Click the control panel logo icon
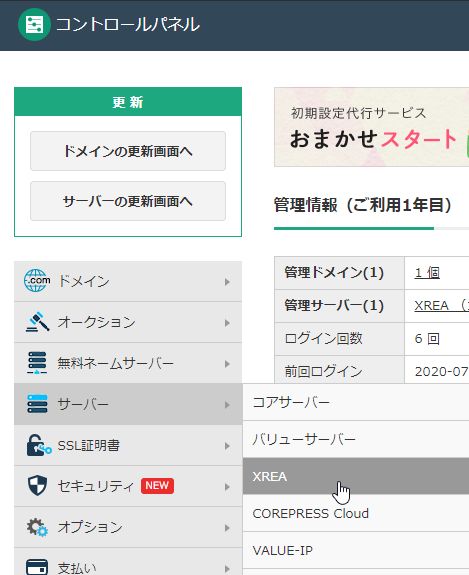This screenshot has height=575, width=469. (34, 24)
